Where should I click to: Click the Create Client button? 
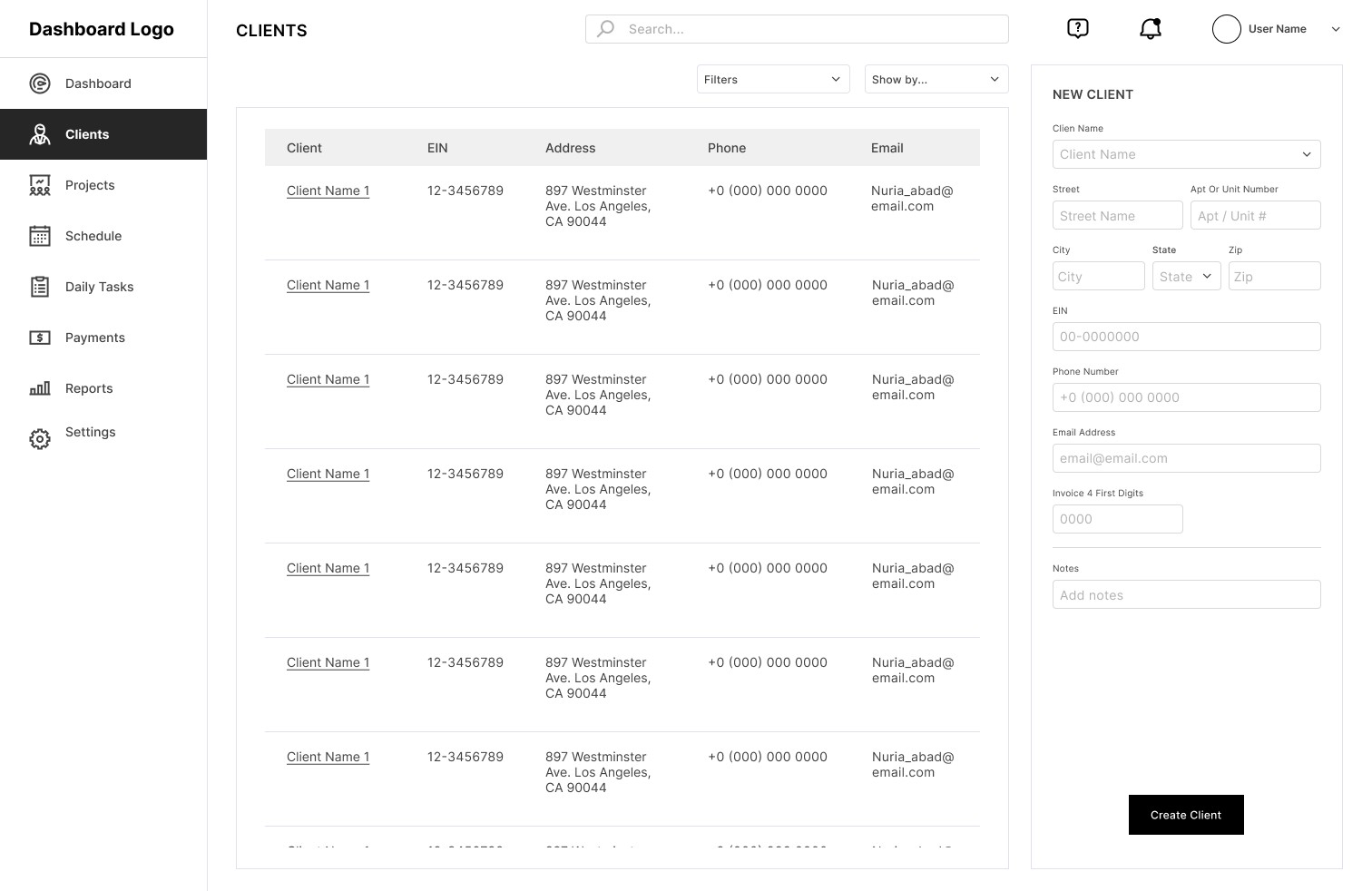pyautogui.click(x=1186, y=815)
